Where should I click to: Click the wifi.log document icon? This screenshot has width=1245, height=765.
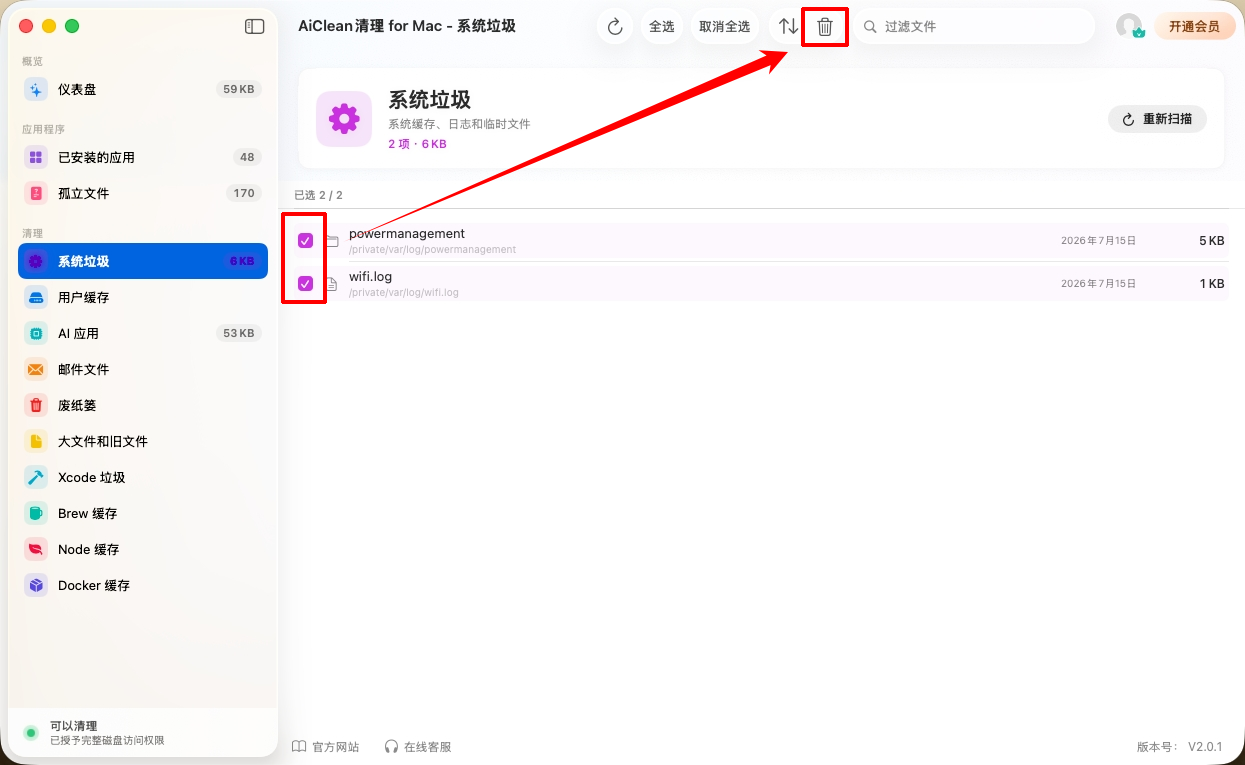[x=332, y=284]
